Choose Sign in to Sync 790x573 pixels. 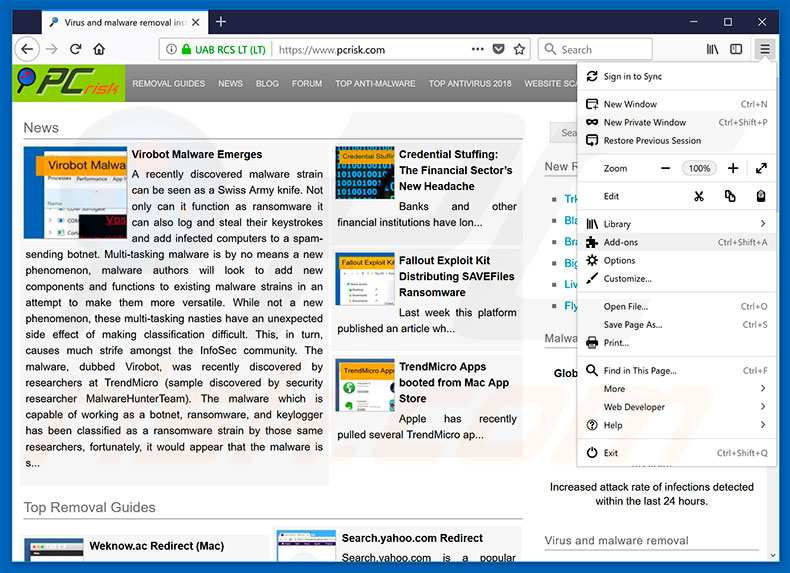point(676,77)
